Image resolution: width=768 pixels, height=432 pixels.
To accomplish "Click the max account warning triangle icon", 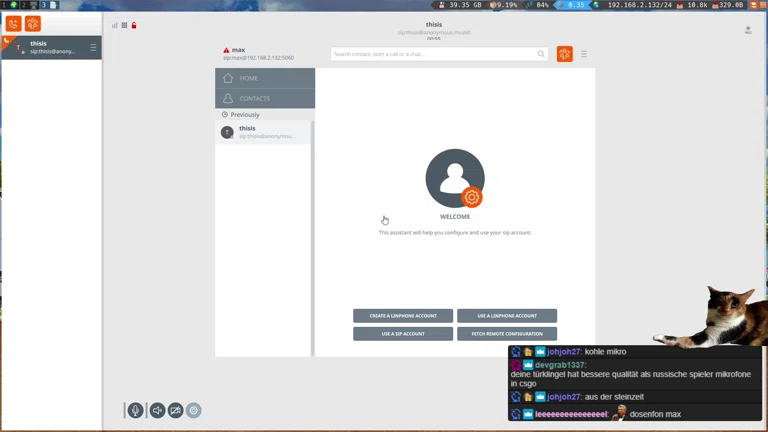I will 226,50.
